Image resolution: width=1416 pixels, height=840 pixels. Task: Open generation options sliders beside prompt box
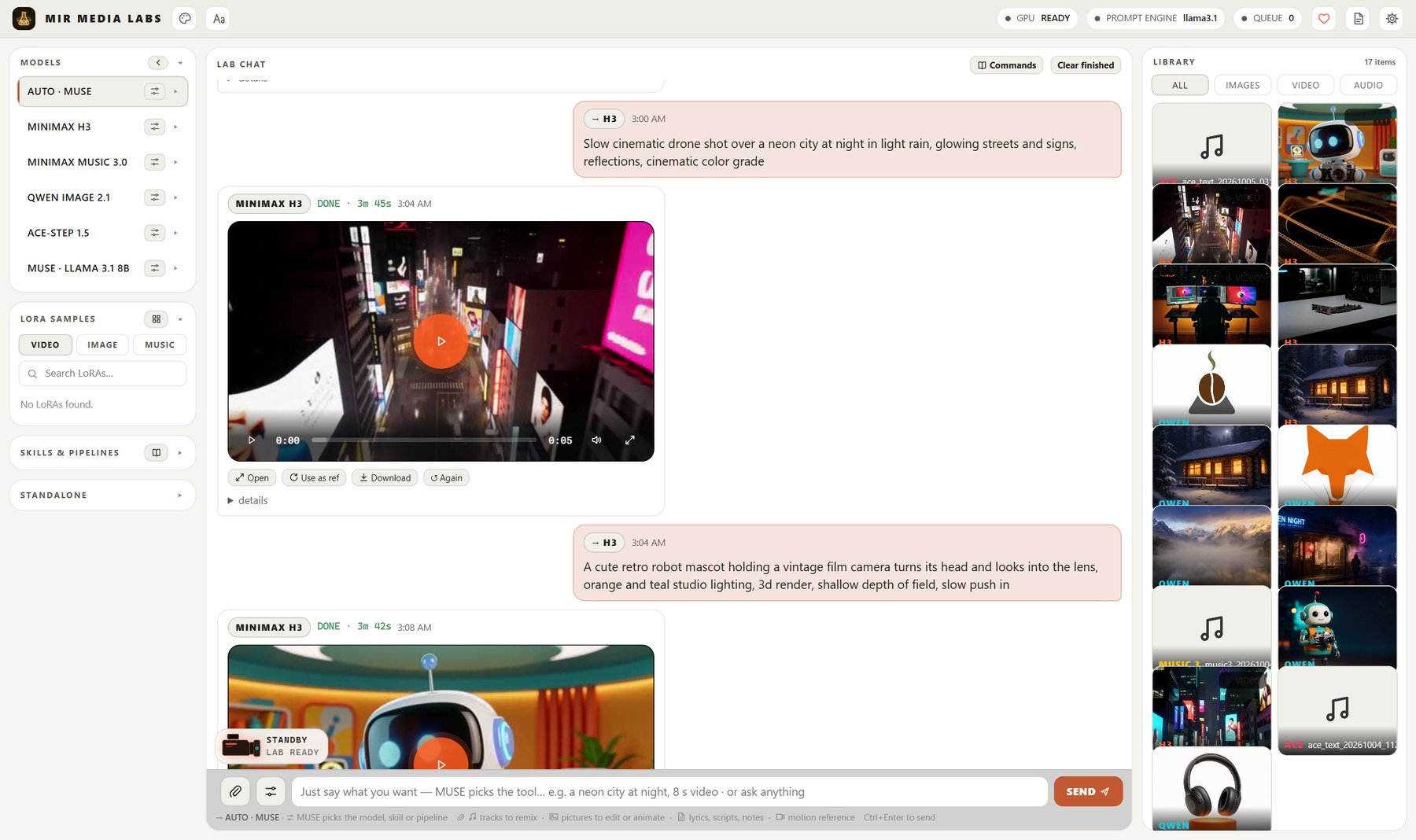[x=271, y=791]
